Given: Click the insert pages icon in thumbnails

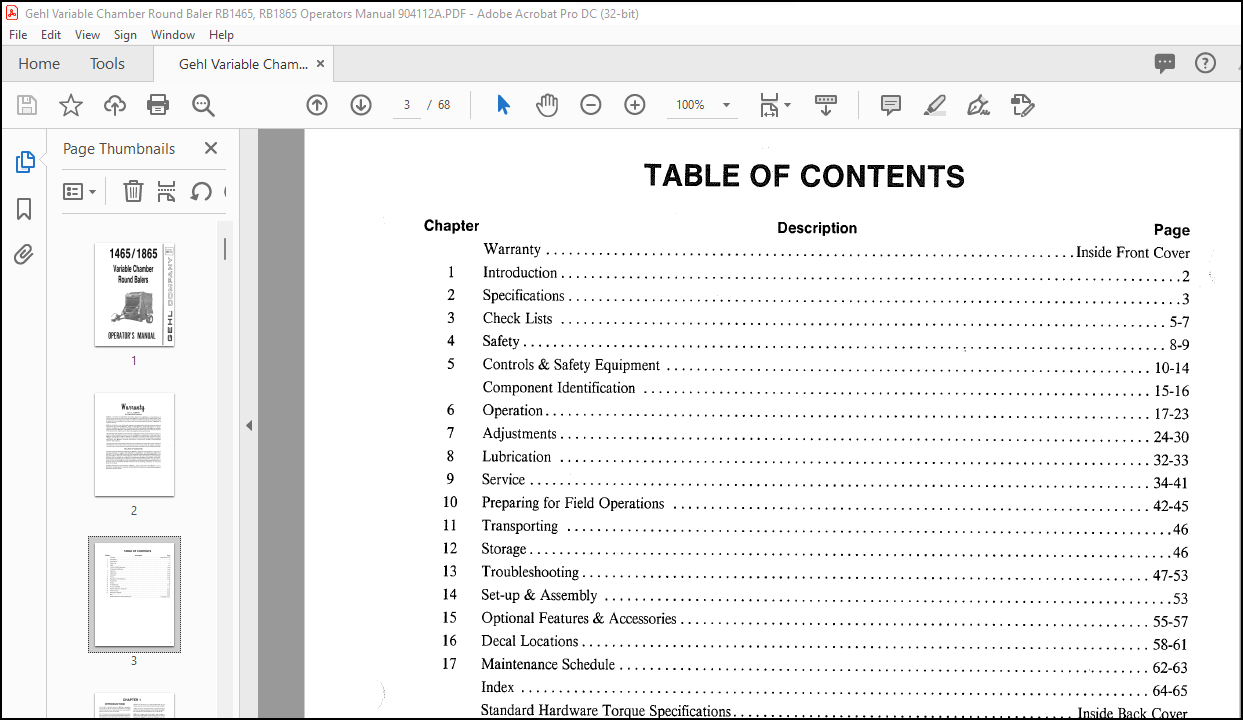Looking at the screenshot, I should pyautogui.click(x=167, y=191).
